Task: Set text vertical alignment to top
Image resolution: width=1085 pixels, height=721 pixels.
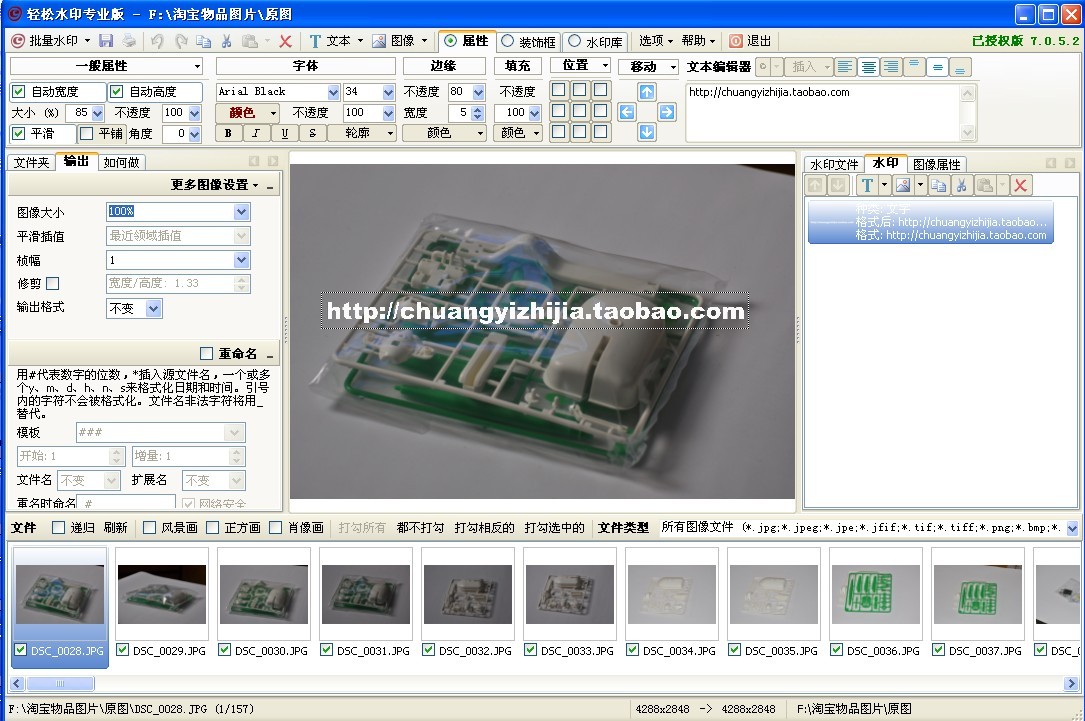Action: pyautogui.click(x=914, y=66)
